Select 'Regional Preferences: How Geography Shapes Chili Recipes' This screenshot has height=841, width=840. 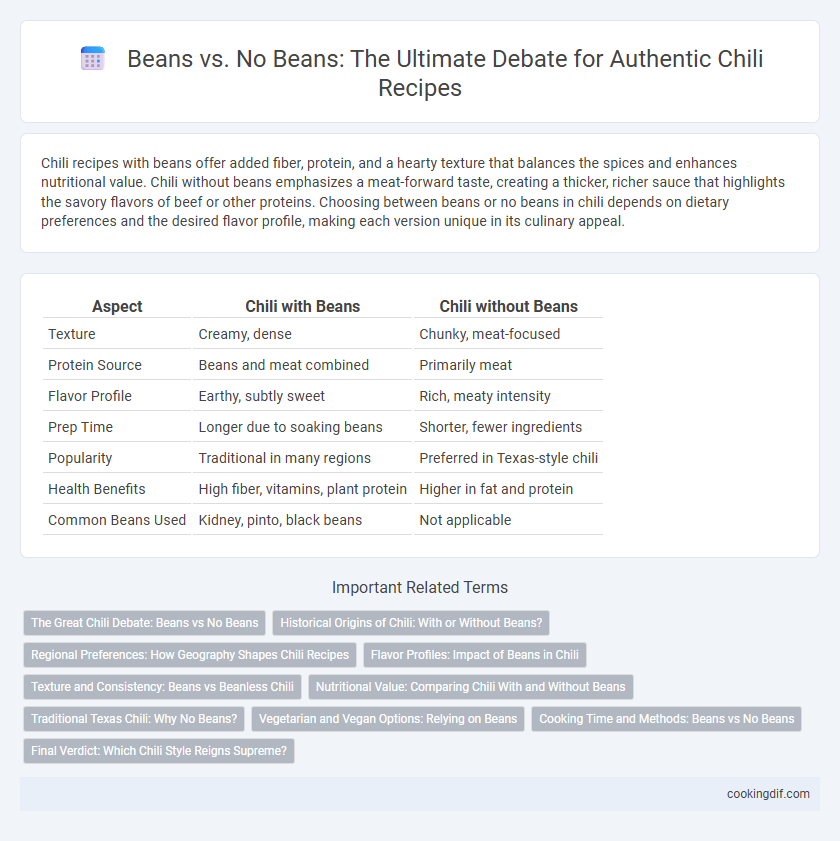coord(190,655)
